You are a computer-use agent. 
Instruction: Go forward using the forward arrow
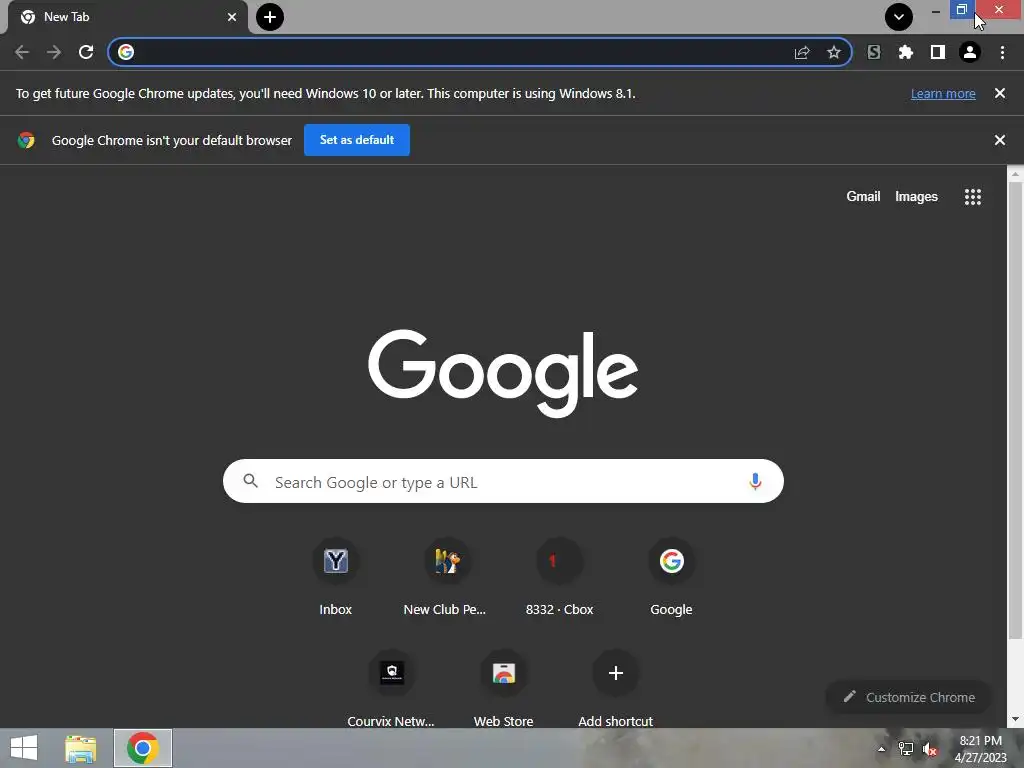coord(54,52)
